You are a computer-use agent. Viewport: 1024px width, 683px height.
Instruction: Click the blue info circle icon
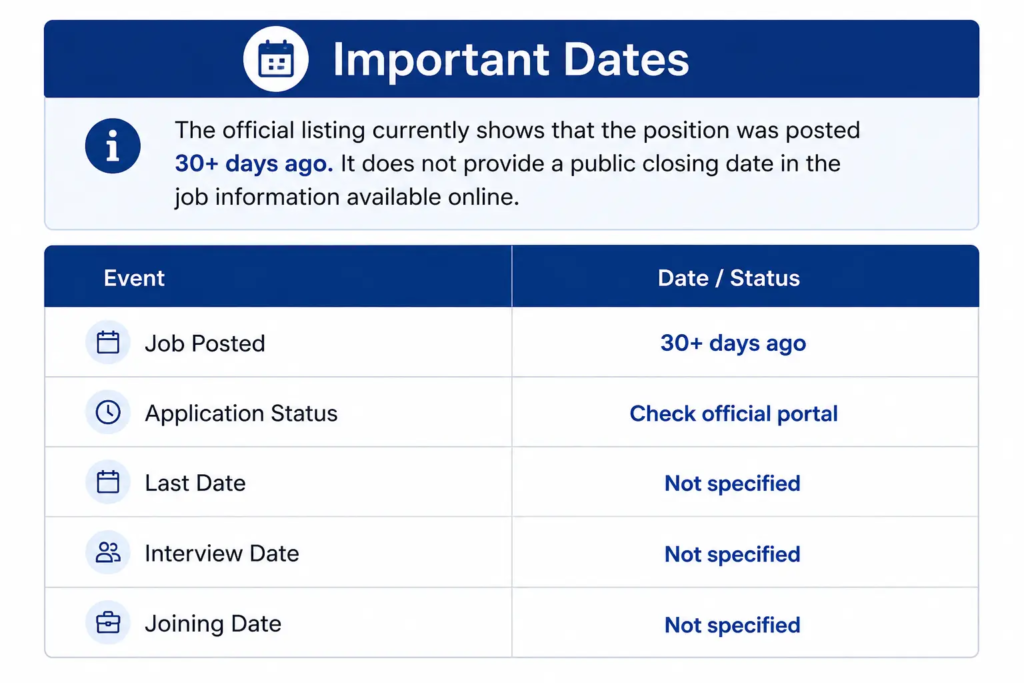click(112, 146)
